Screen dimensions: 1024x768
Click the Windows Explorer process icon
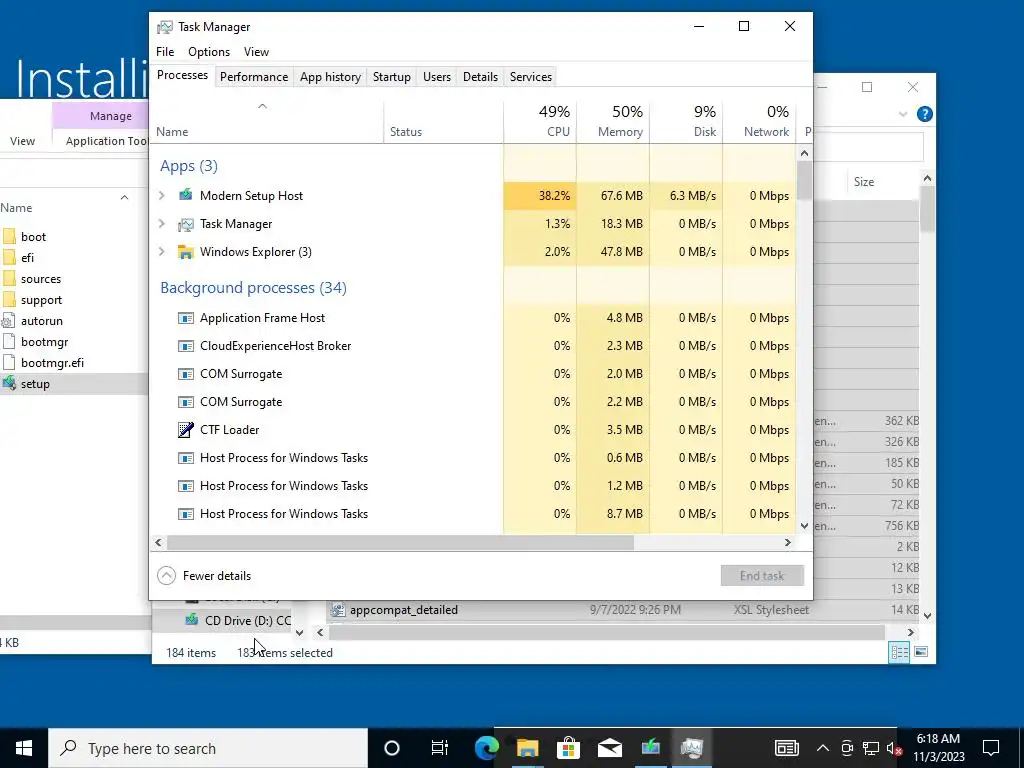(185, 252)
